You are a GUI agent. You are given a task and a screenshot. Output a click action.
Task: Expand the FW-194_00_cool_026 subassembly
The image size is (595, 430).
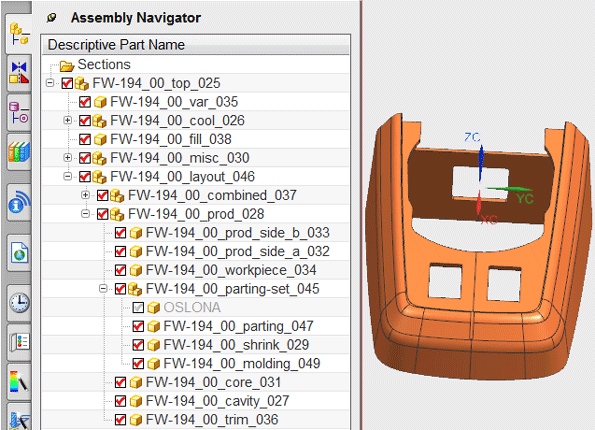pyautogui.click(x=68, y=120)
